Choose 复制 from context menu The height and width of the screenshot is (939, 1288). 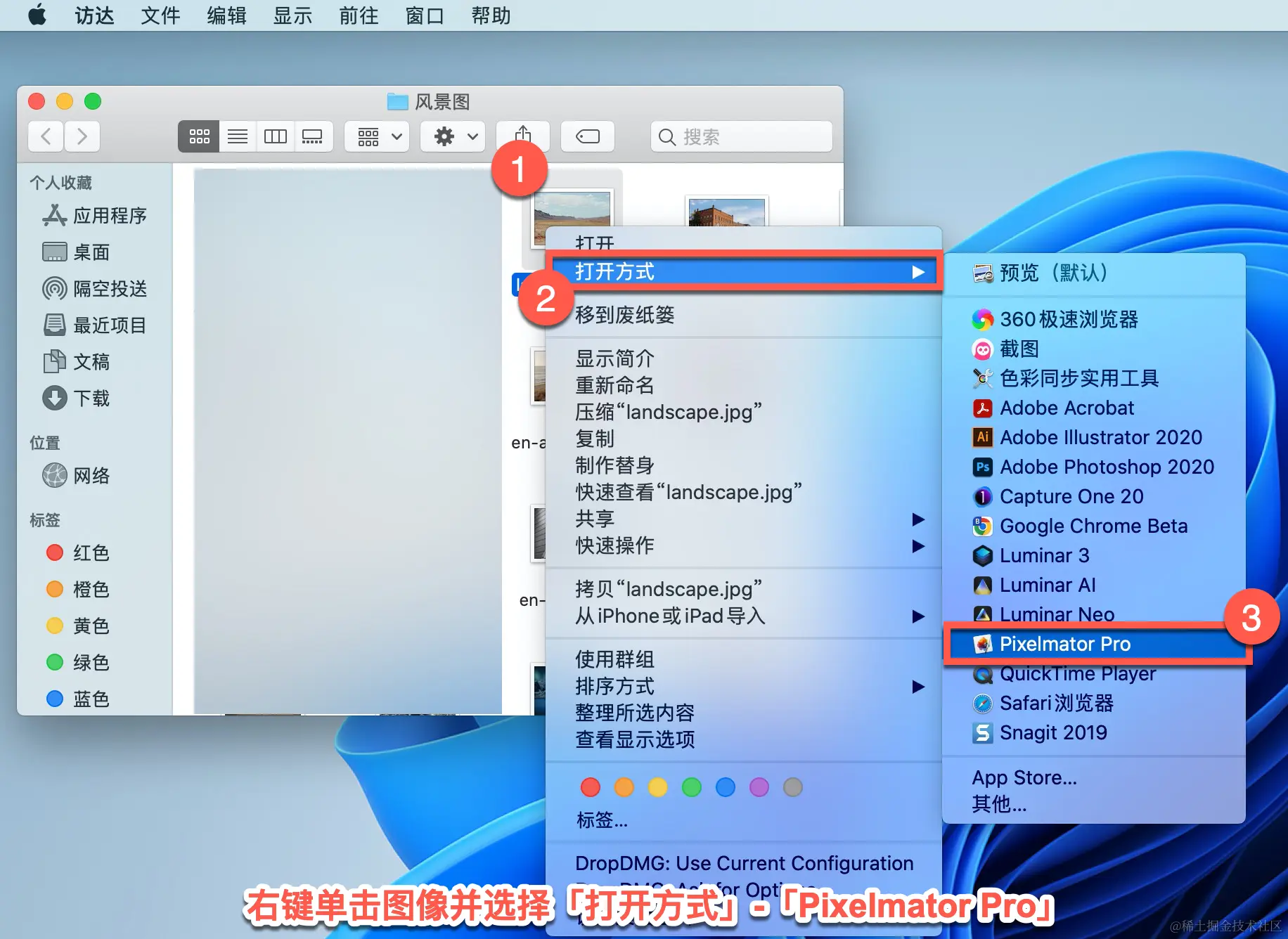(x=744, y=439)
